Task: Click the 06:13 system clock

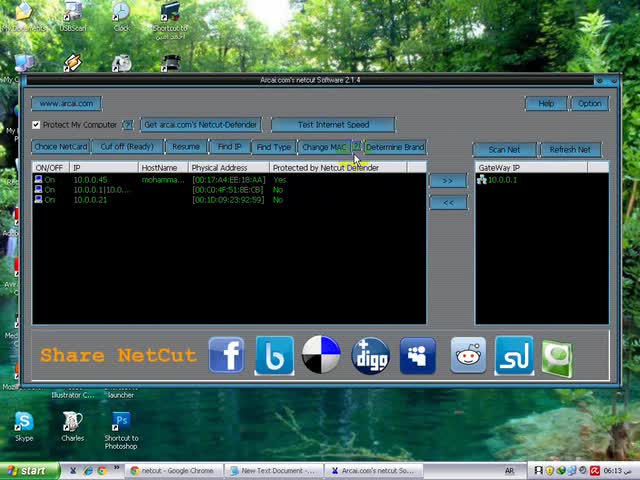Action: [612, 471]
